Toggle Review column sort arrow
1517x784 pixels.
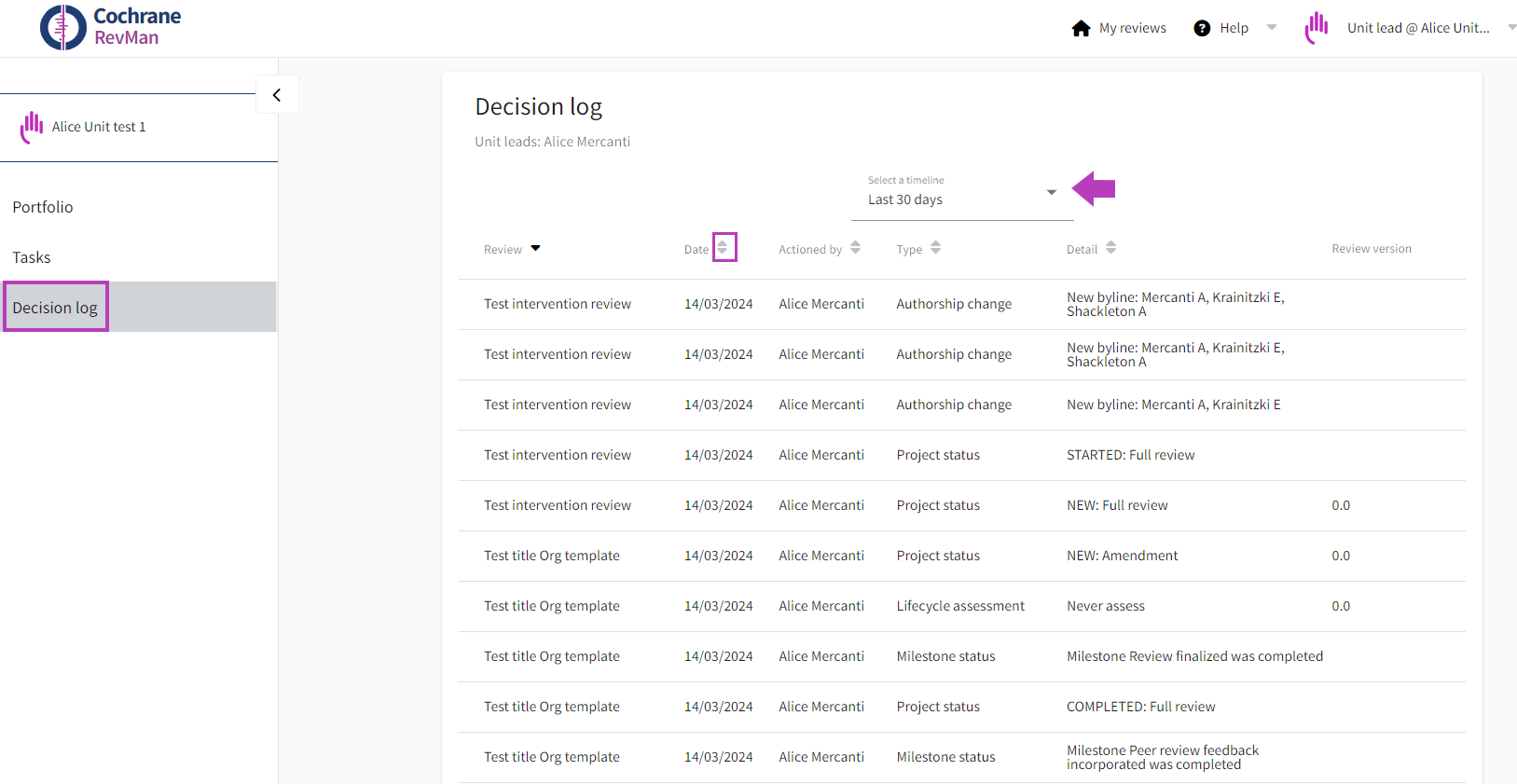click(x=535, y=248)
